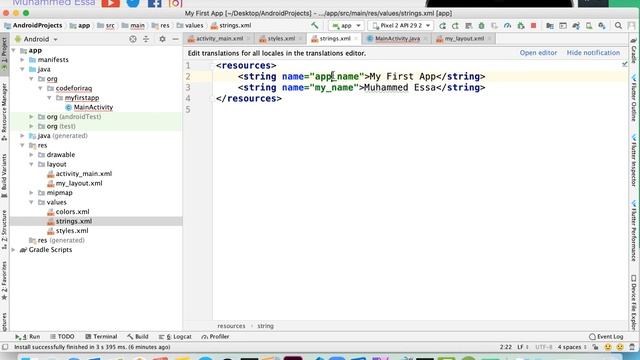Image resolution: width=640 pixels, height=360 pixels.
Task: Hide the Project panel with the minus icon
Action: coord(176,39)
